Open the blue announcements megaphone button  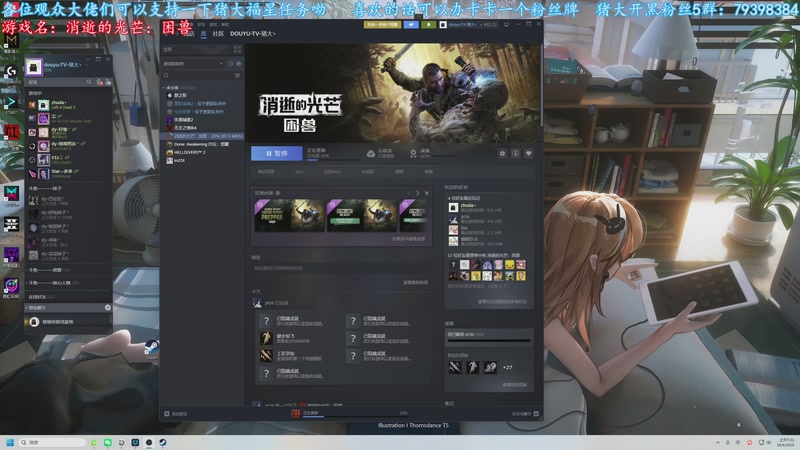[x=411, y=24]
